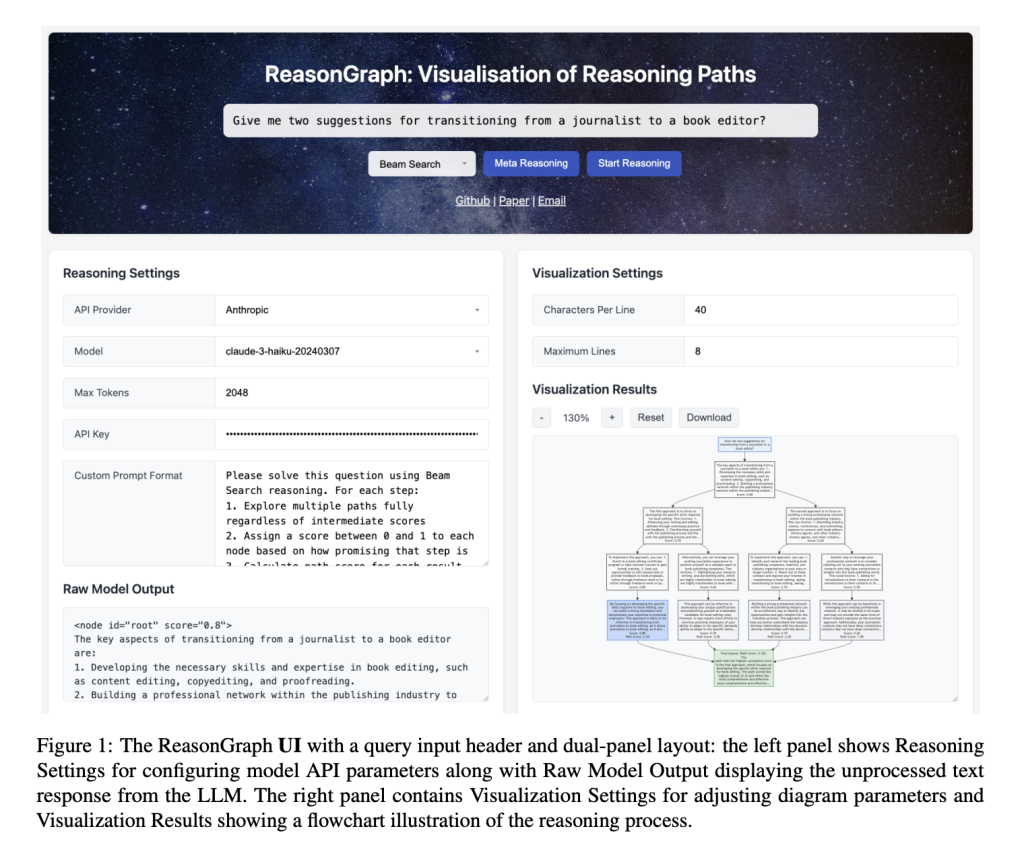Click the ReasonGraph page title
This screenshot has width=1024, height=860.
coord(510,74)
